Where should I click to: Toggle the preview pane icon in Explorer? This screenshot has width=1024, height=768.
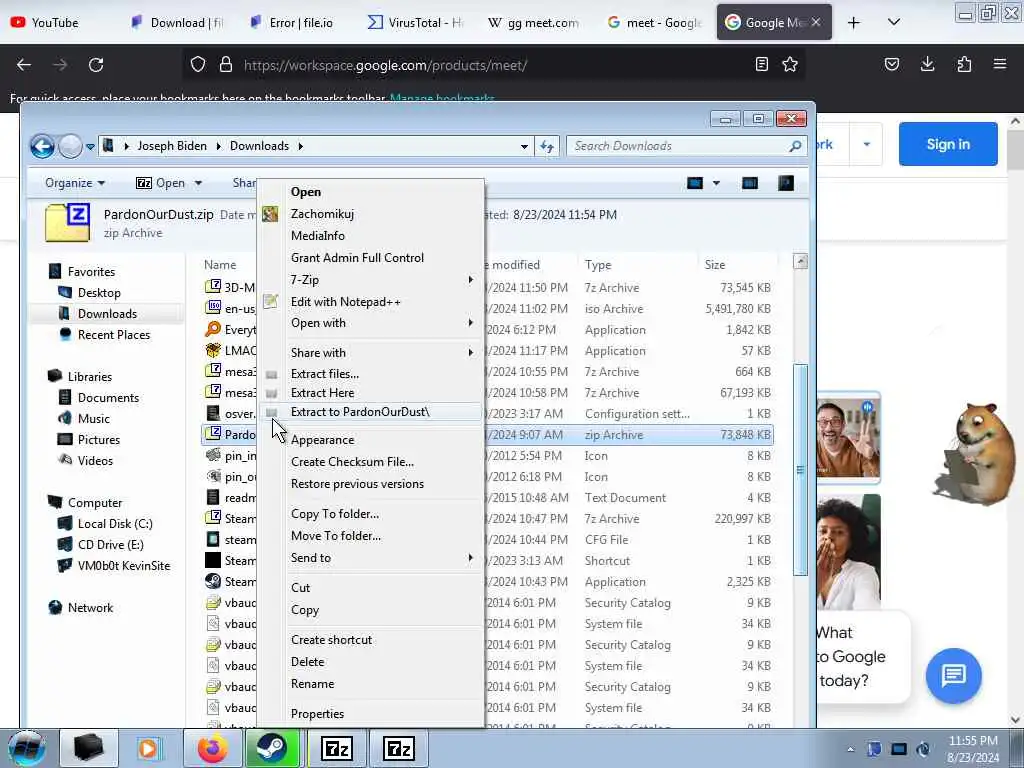click(750, 184)
